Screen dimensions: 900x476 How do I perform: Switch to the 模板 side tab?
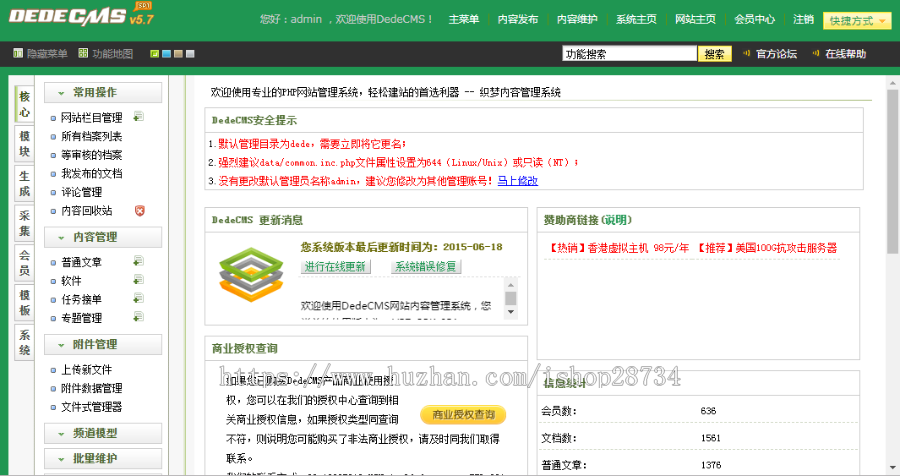(24, 303)
